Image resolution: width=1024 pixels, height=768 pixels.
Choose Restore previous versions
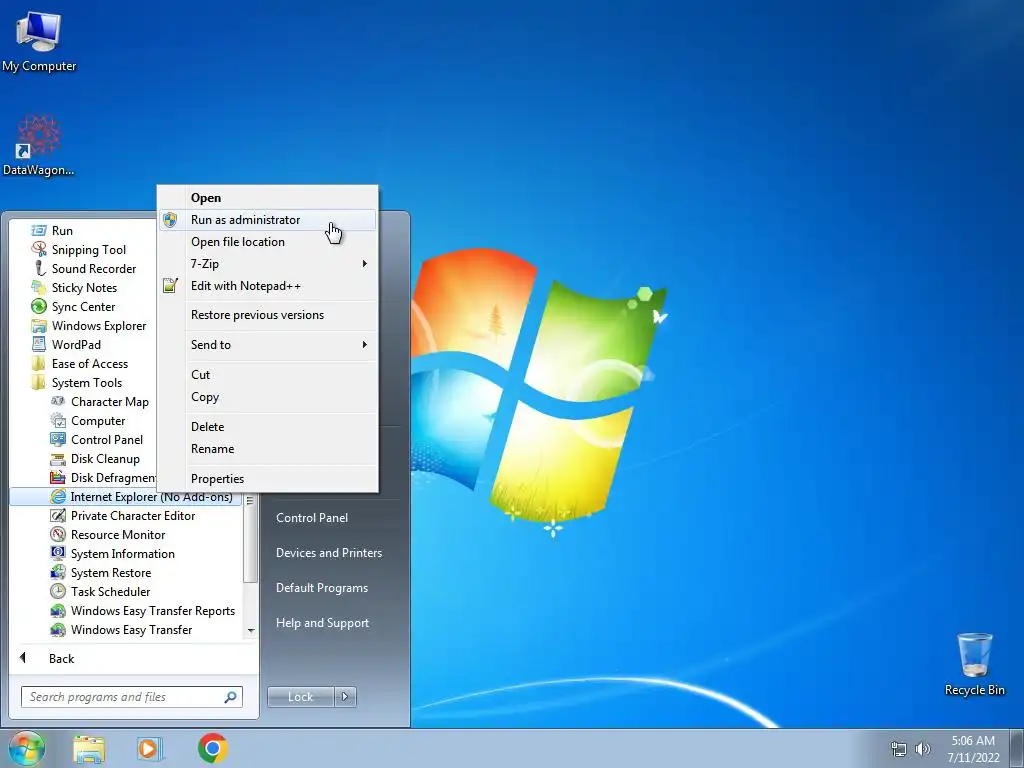tap(268, 315)
